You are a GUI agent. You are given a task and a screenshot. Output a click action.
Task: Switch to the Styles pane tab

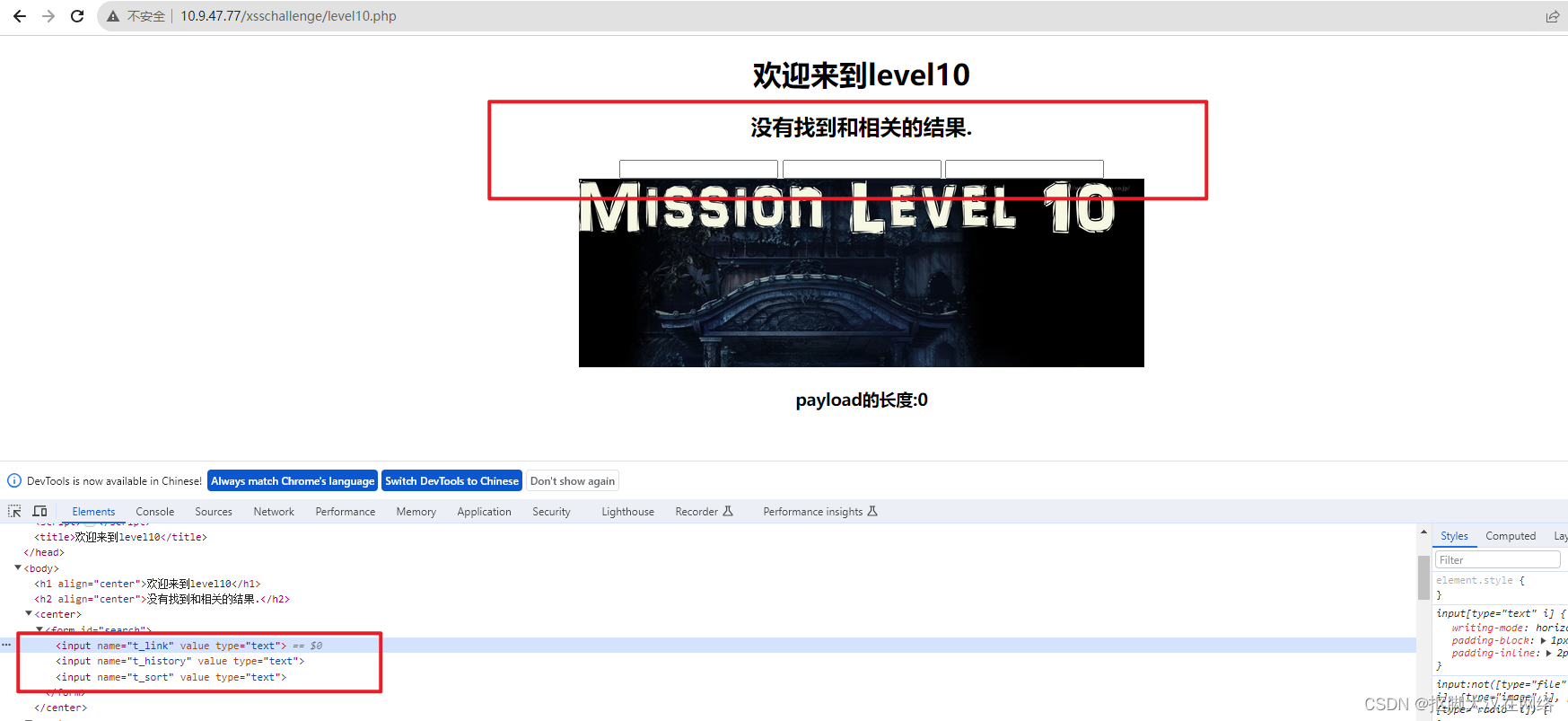tap(1454, 536)
